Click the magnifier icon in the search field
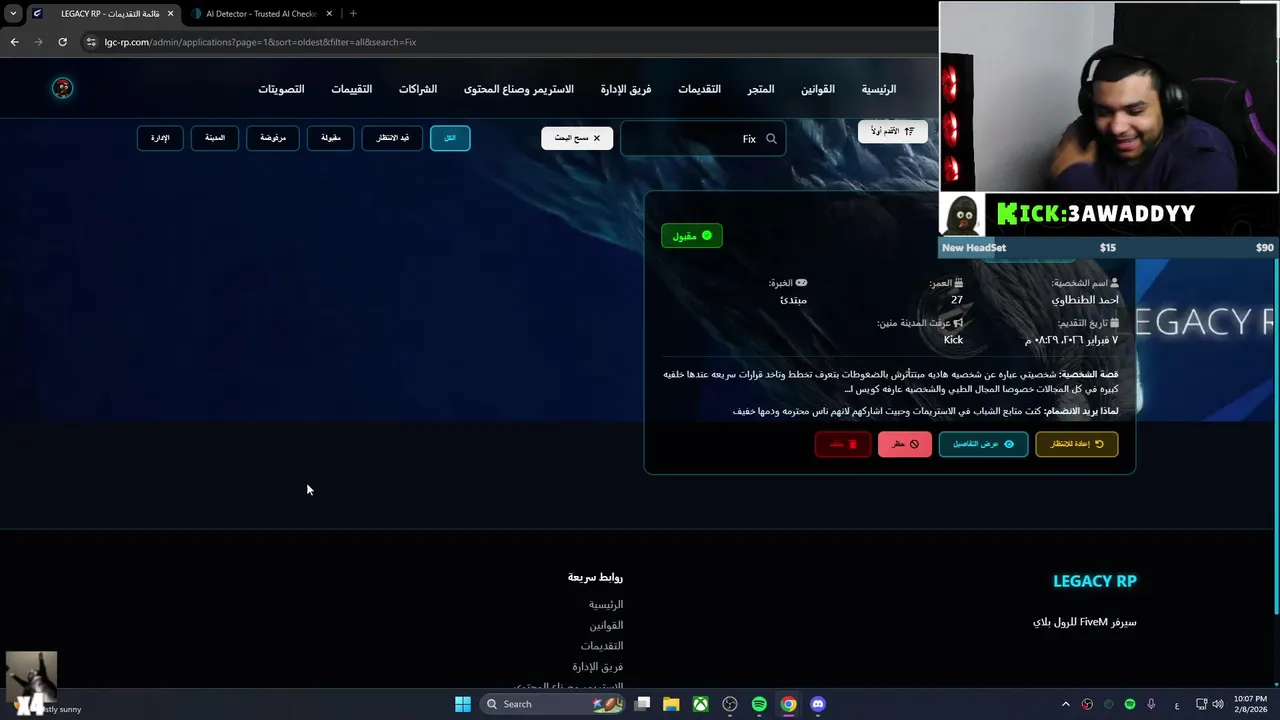Screen dimensions: 1280x720 771,139
